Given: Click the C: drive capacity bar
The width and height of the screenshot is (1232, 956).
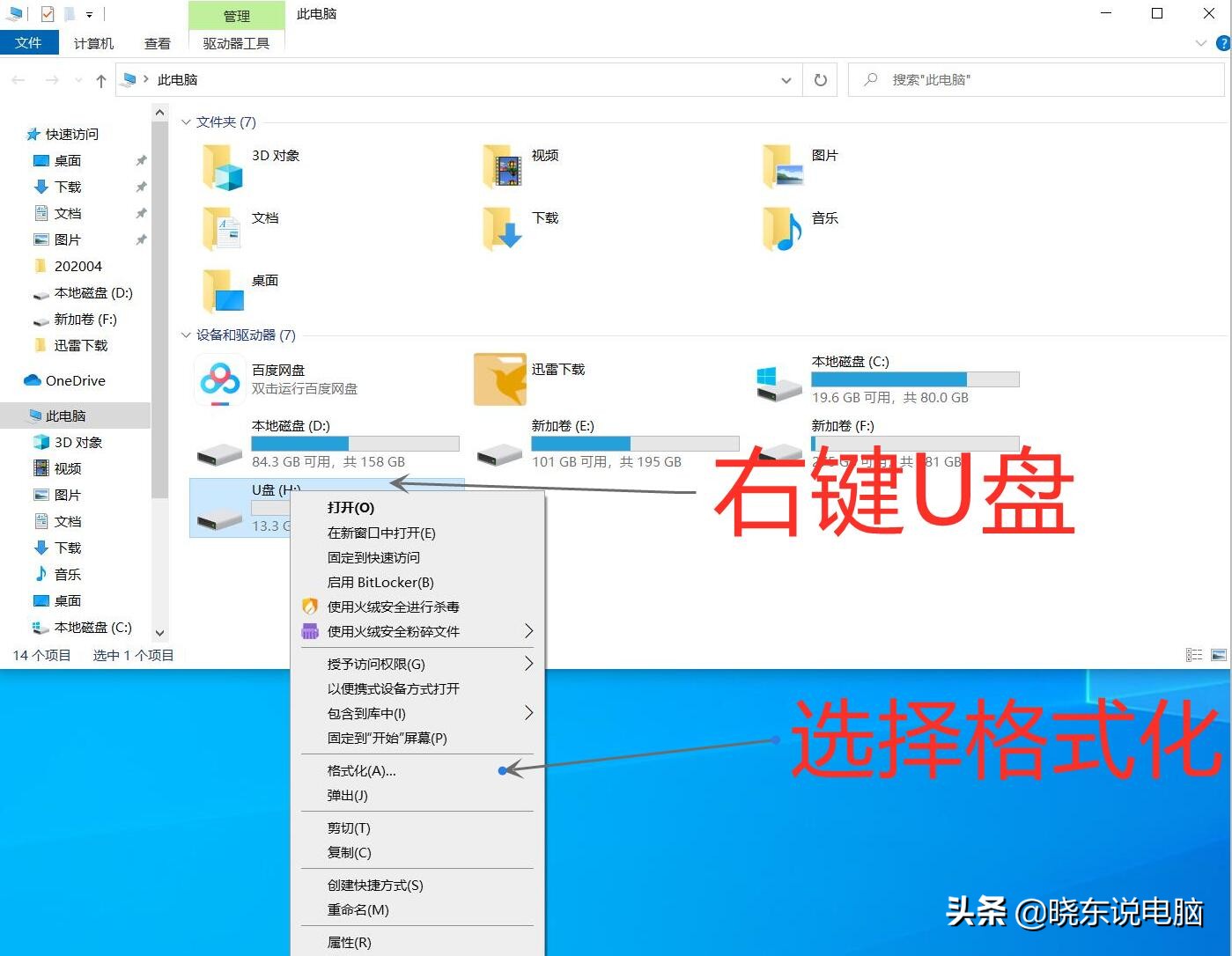Looking at the screenshot, I should click(914, 379).
